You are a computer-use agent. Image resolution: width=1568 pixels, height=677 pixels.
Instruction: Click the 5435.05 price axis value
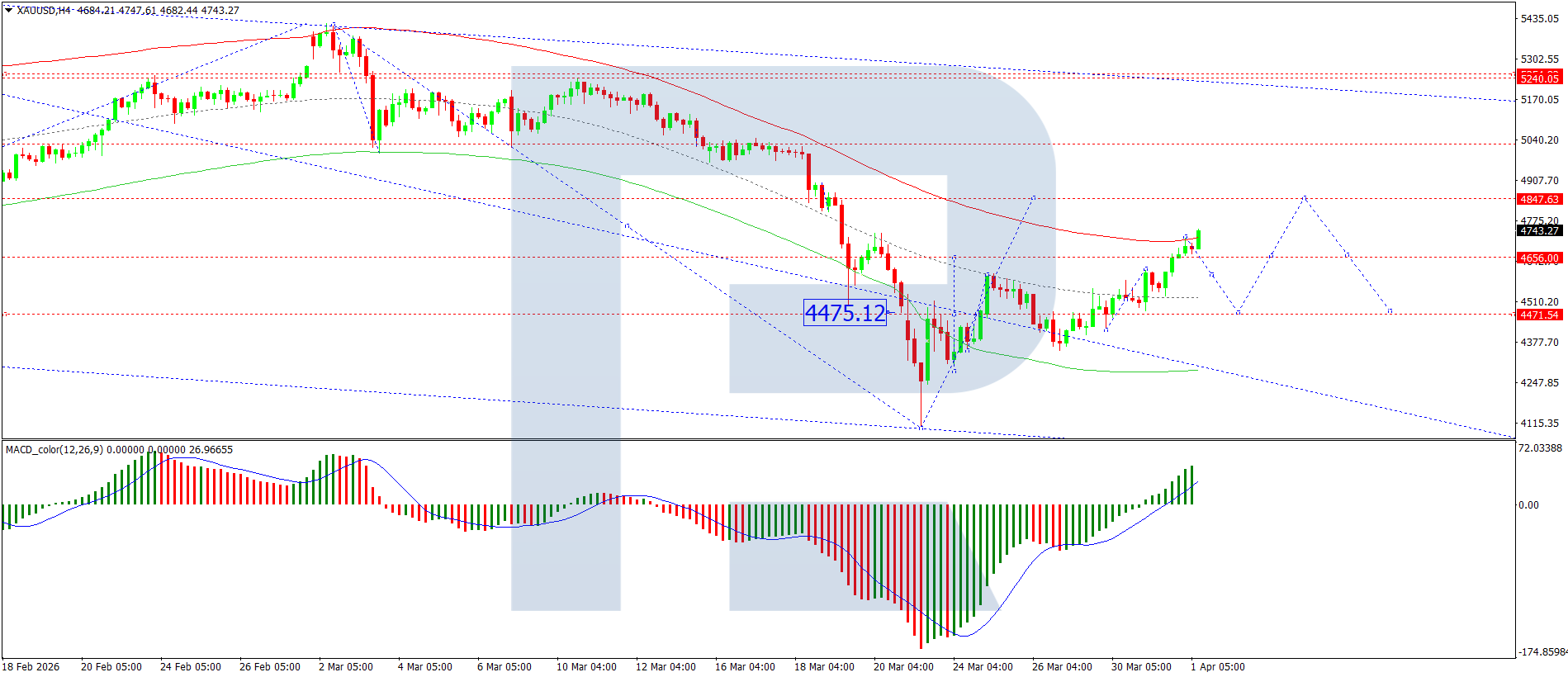coord(1540,18)
